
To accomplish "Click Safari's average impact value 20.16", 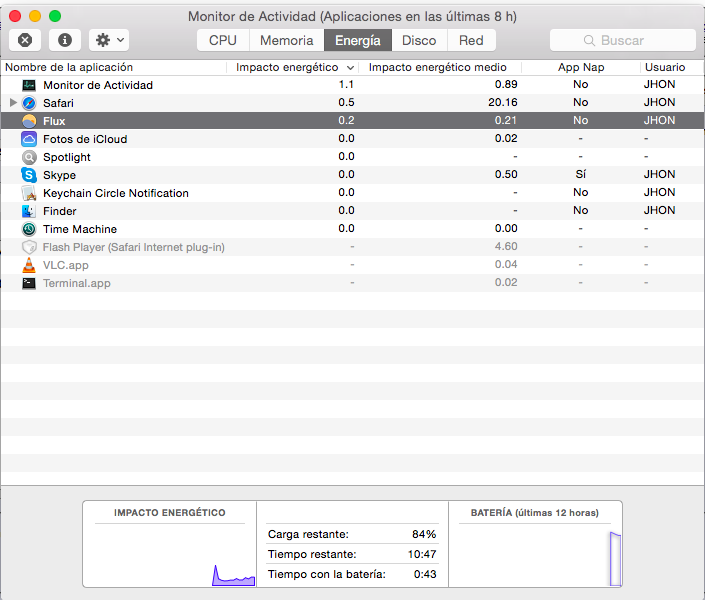I will coord(503,103).
